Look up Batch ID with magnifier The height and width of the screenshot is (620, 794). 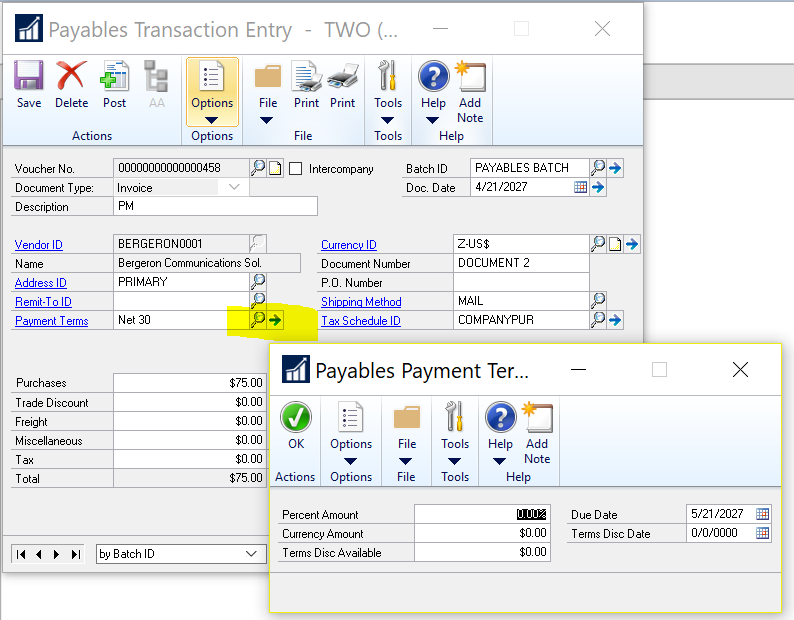click(598, 168)
